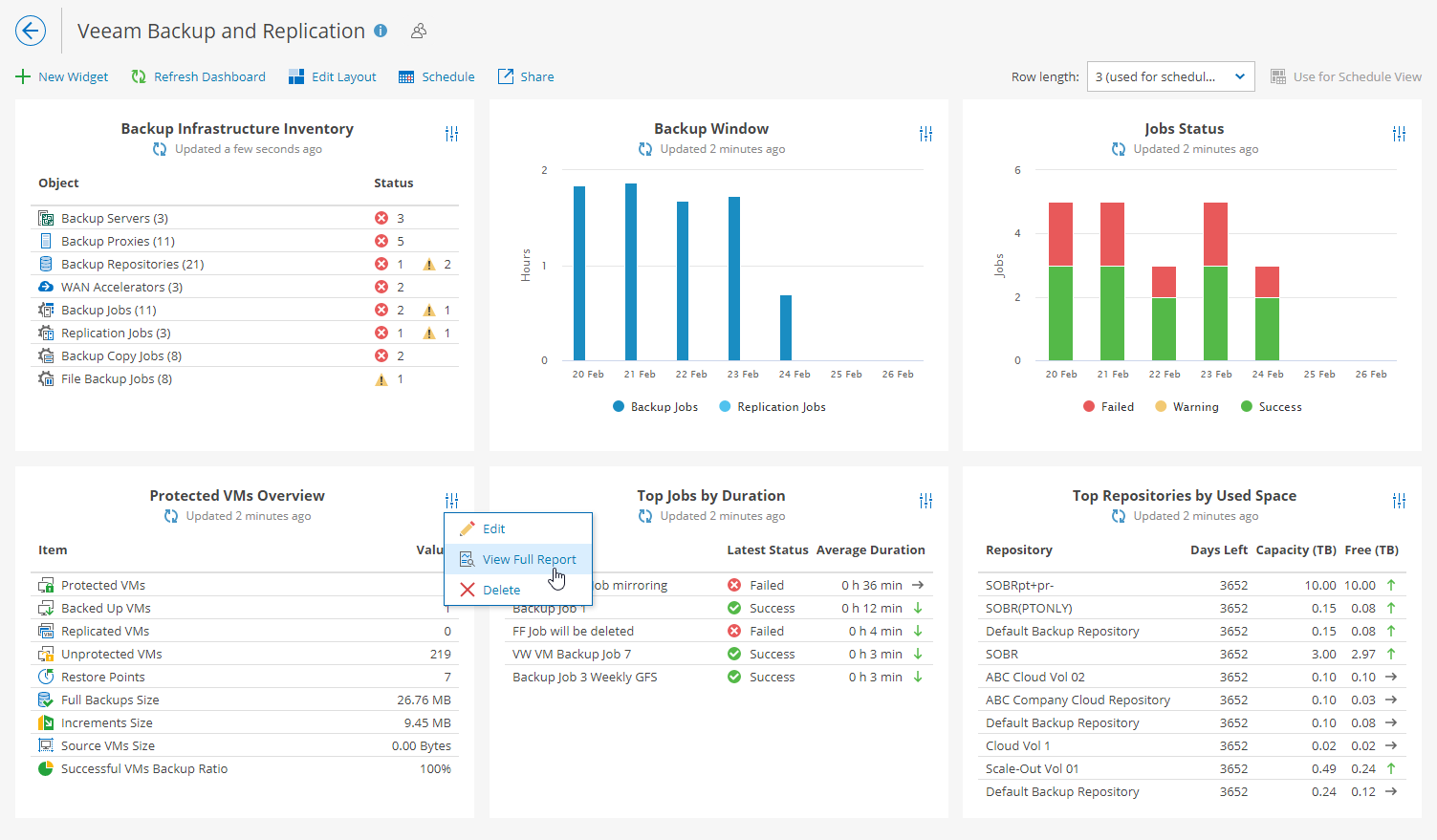Click the Increments Size row
This screenshot has width=1437, height=840.
(245, 722)
